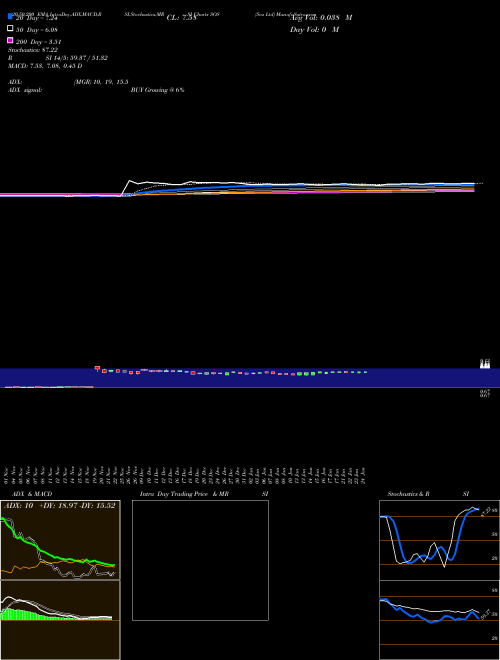Open the ADX line chart panel

[x=60, y=540]
